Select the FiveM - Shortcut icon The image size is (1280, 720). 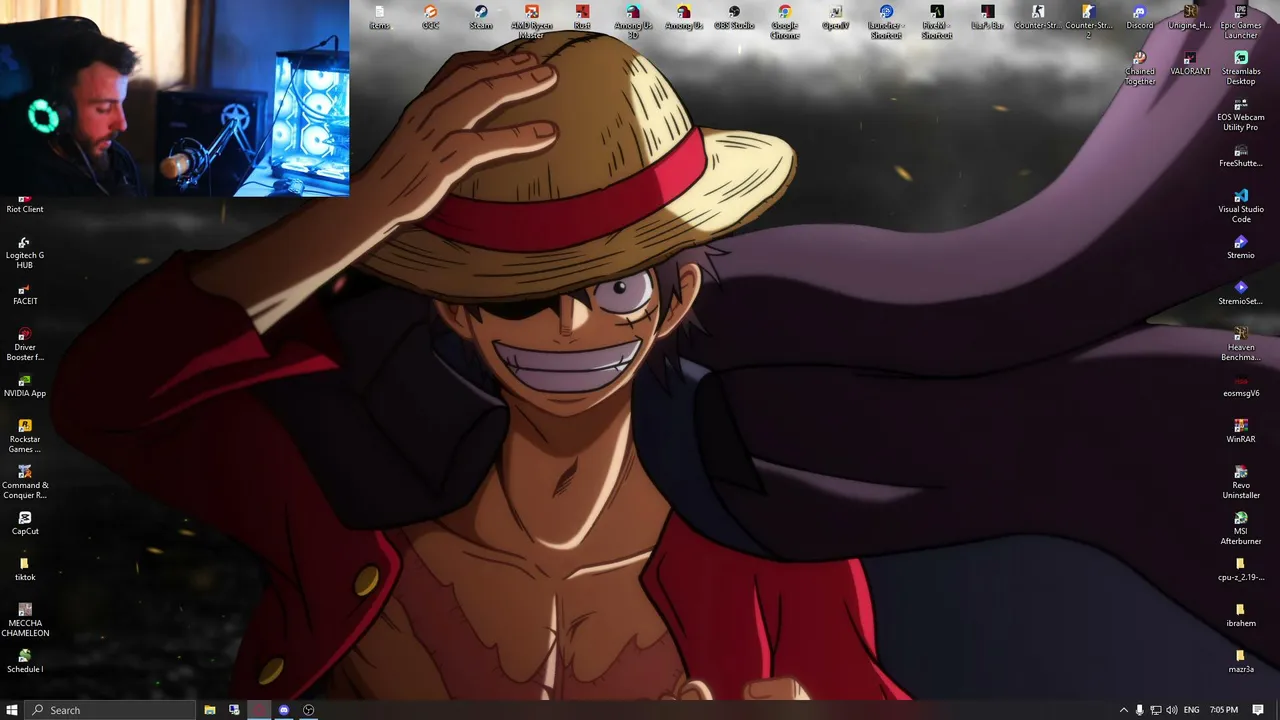coord(937,22)
